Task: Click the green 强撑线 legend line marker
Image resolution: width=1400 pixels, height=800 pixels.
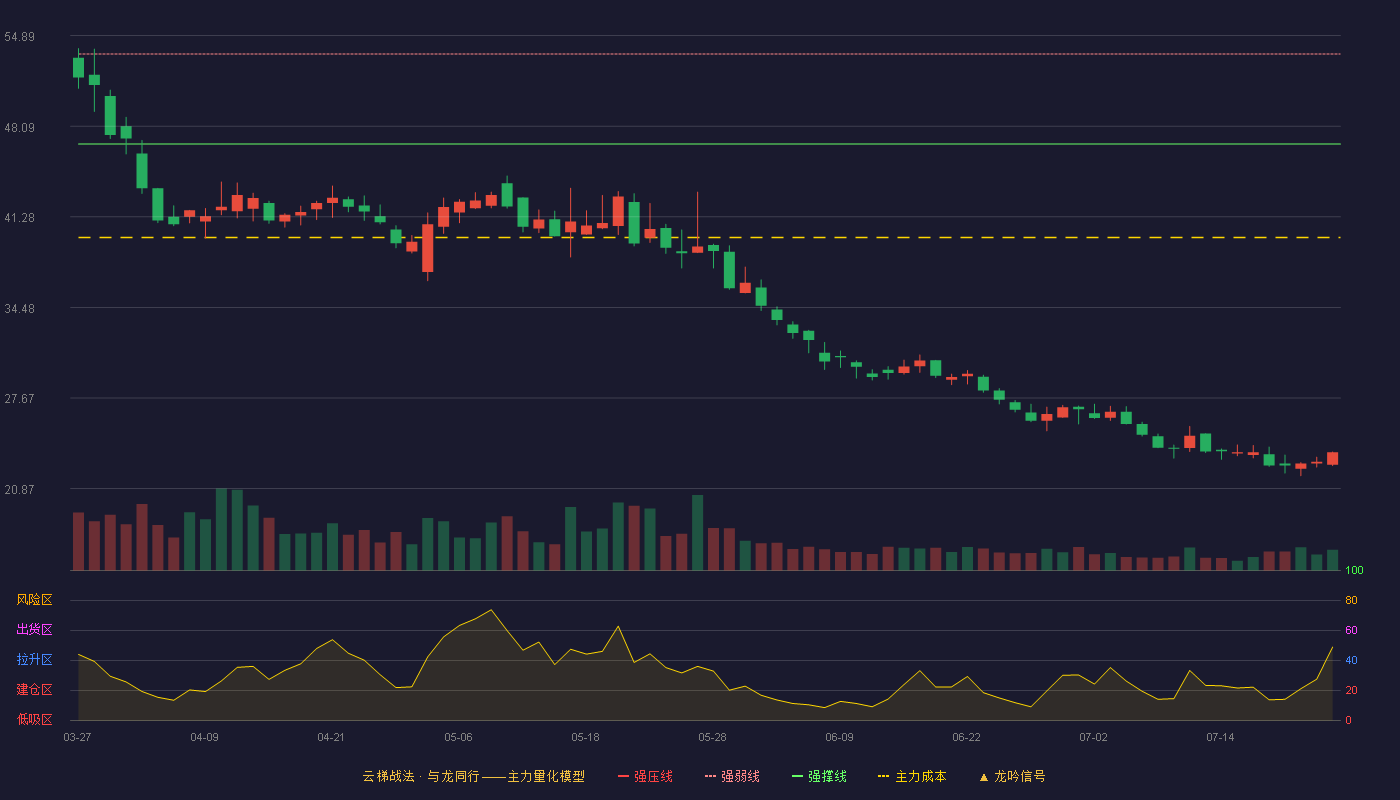Action: click(797, 776)
